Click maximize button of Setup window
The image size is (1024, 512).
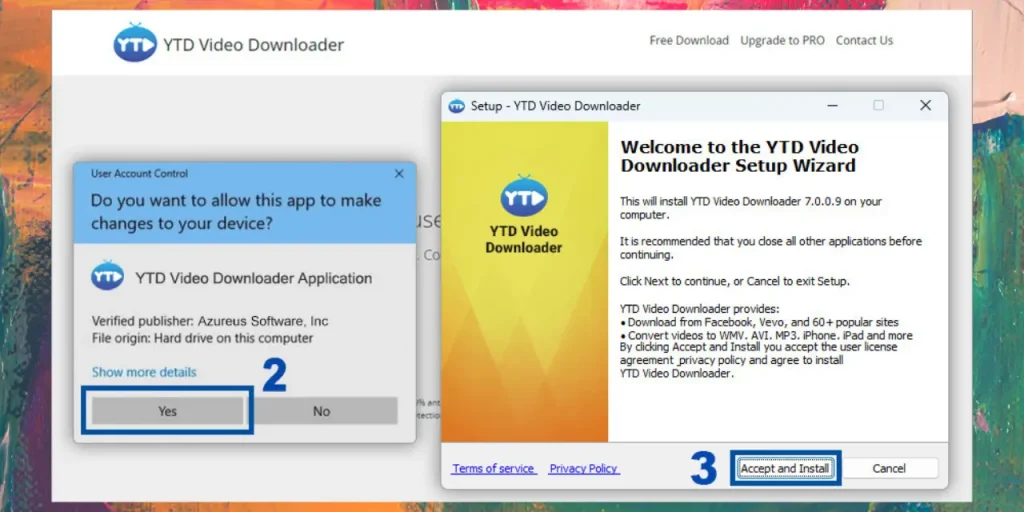(x=878, y=105)
